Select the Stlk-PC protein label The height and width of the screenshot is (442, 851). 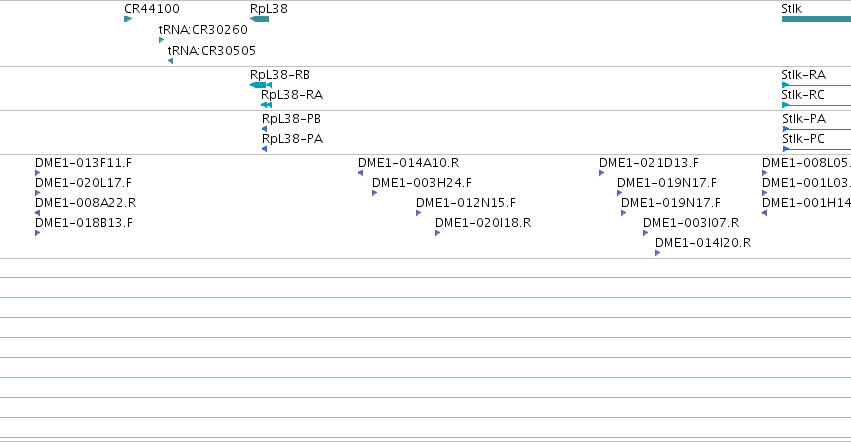[x=803, y=138]
